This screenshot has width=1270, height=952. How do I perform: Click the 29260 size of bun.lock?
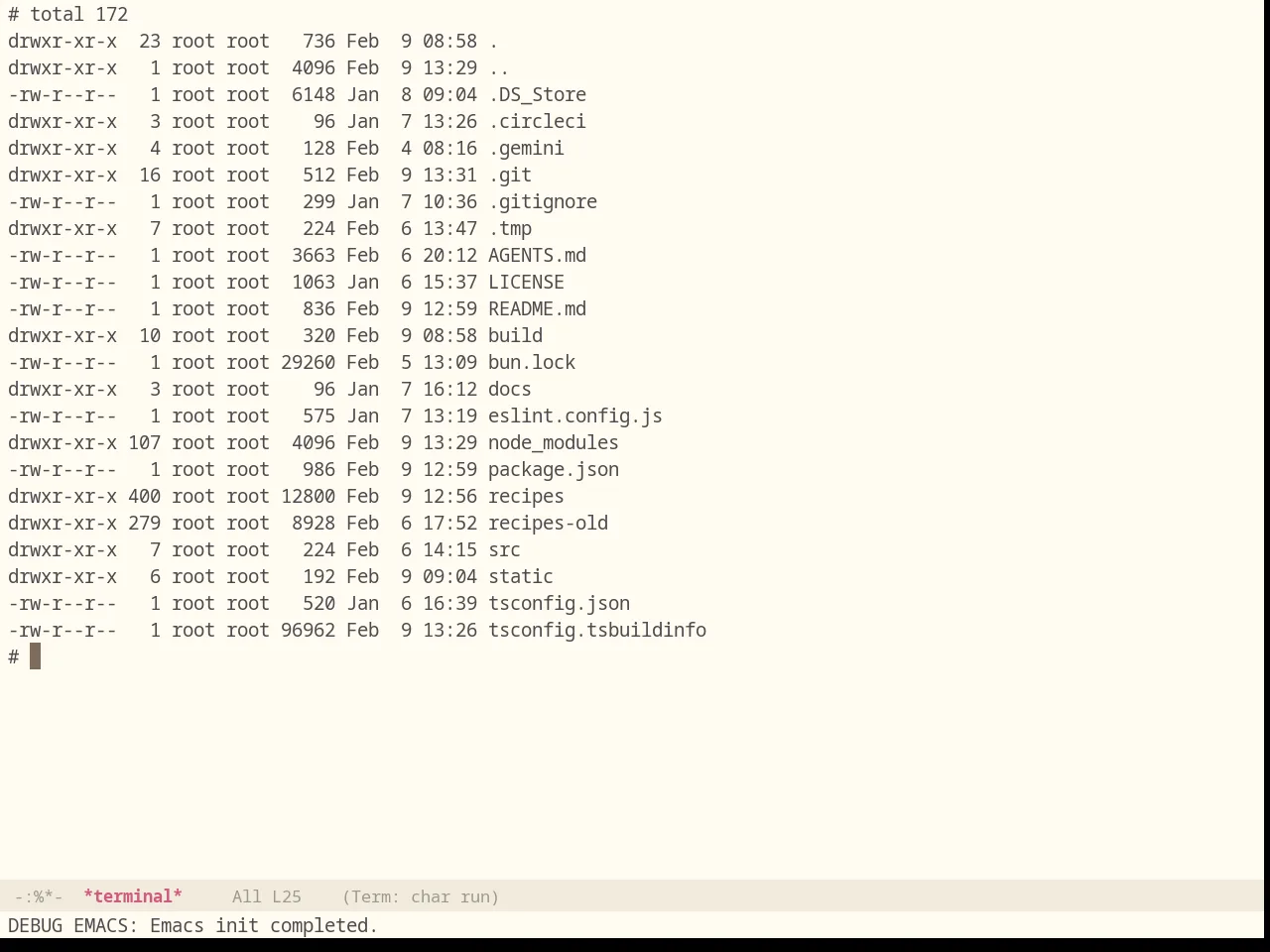coord(308,362)
